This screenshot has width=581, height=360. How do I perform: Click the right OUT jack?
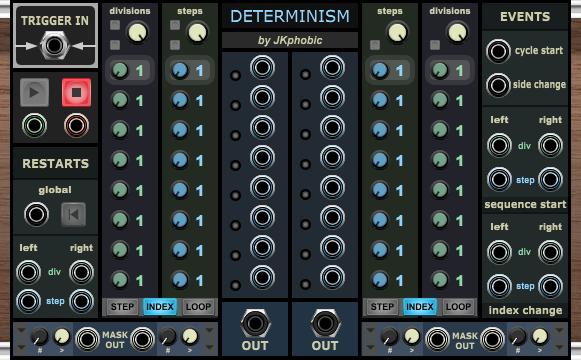[325, 323]
